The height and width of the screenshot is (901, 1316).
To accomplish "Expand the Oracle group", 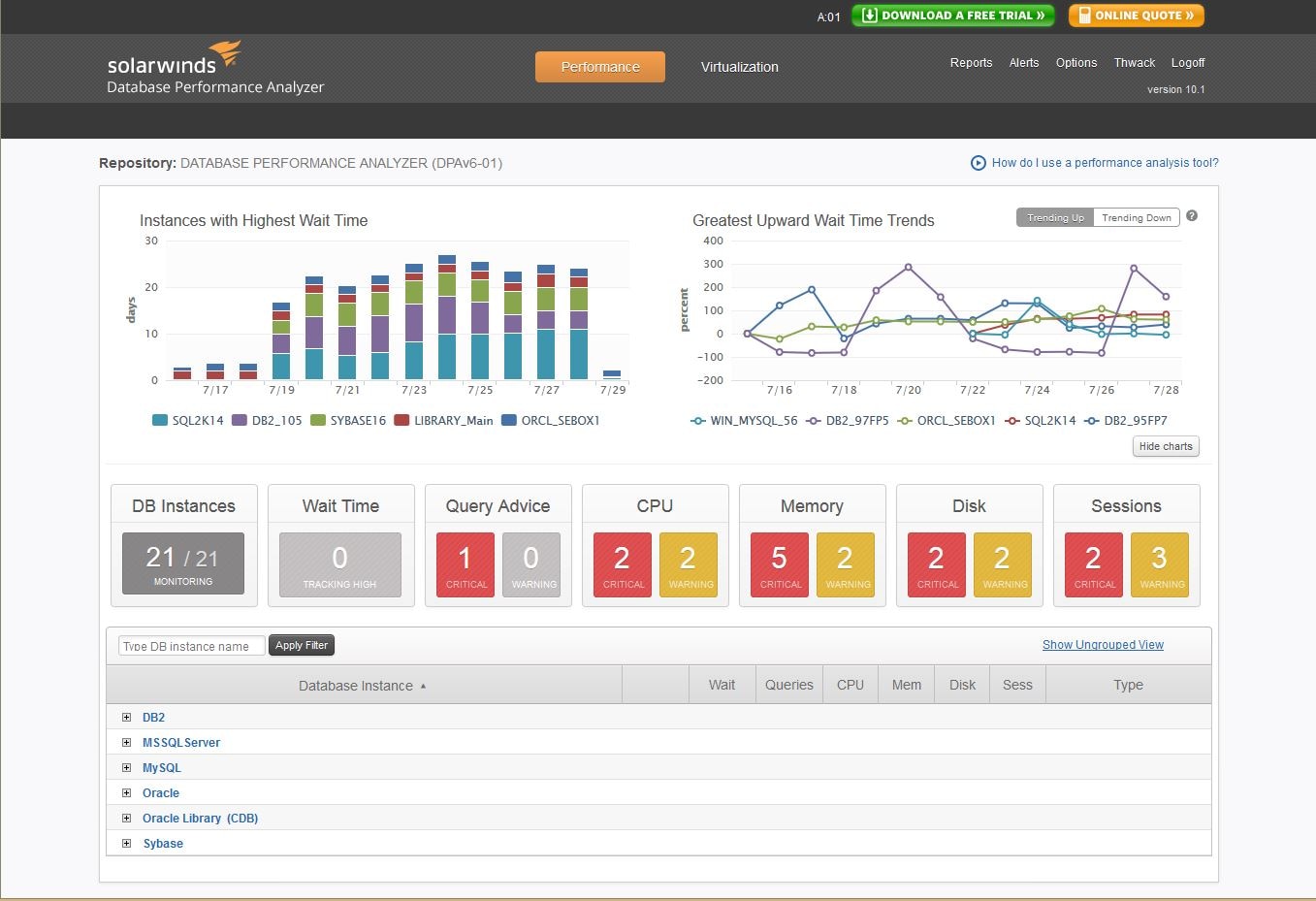I will coord(126,793).
